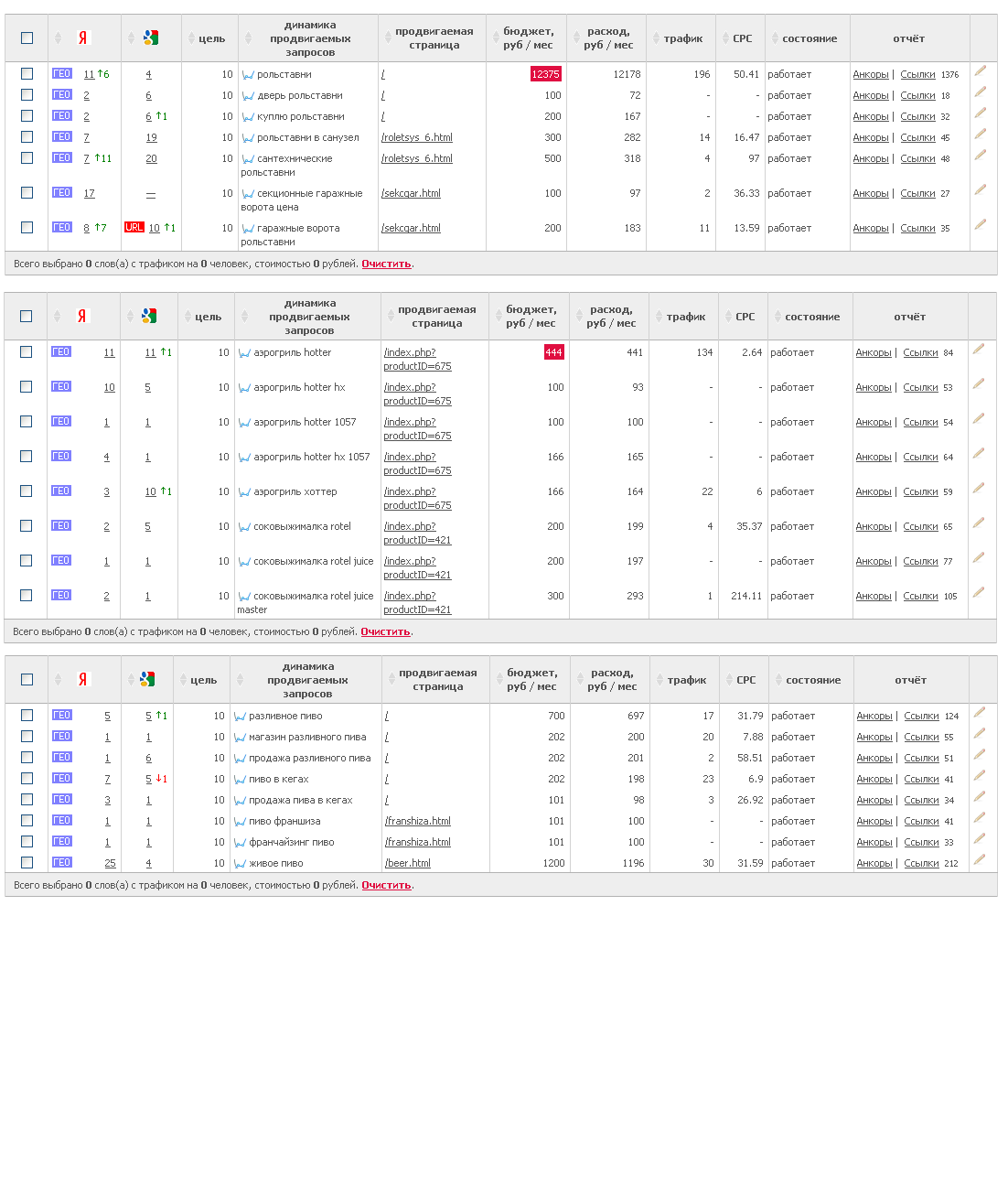
Task: Click "Очистить" under the аэрогриль table
Action: [x=385, y=631]
